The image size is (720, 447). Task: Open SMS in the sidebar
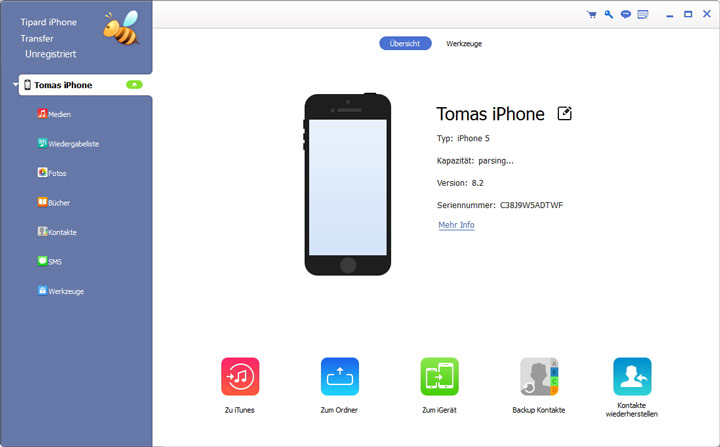click(x=50, y=261)
